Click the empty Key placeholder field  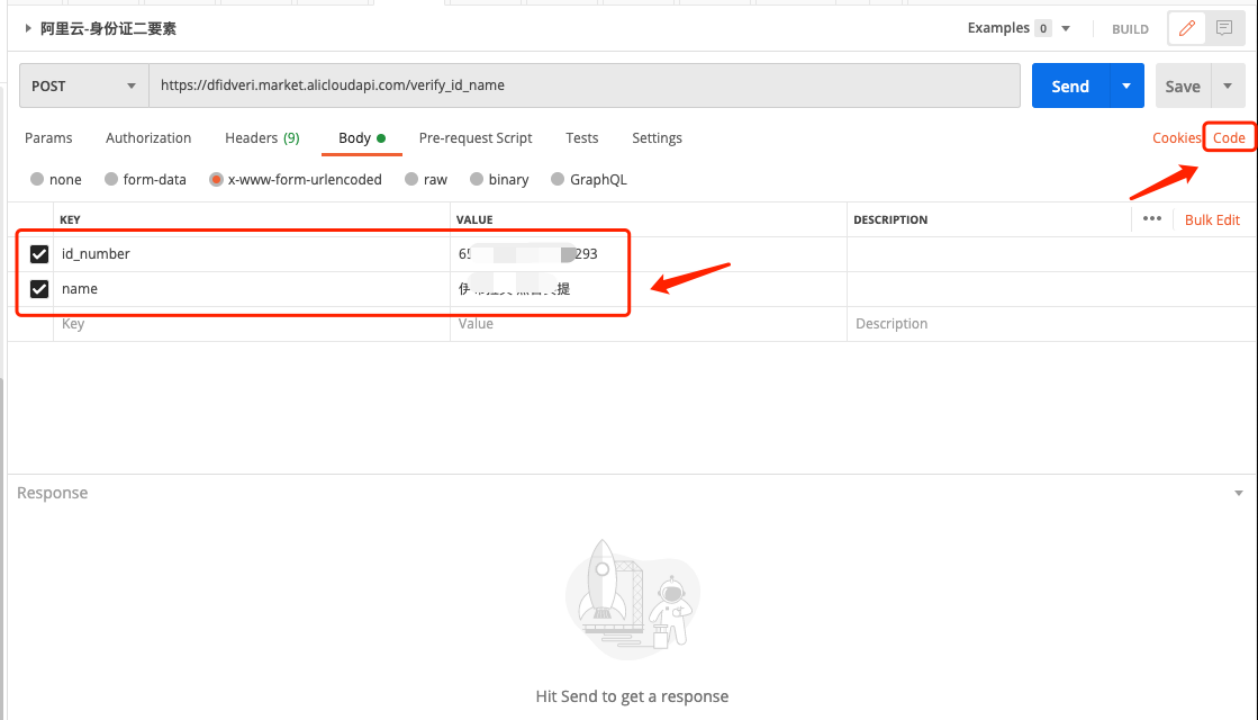[x=251, y=324]
